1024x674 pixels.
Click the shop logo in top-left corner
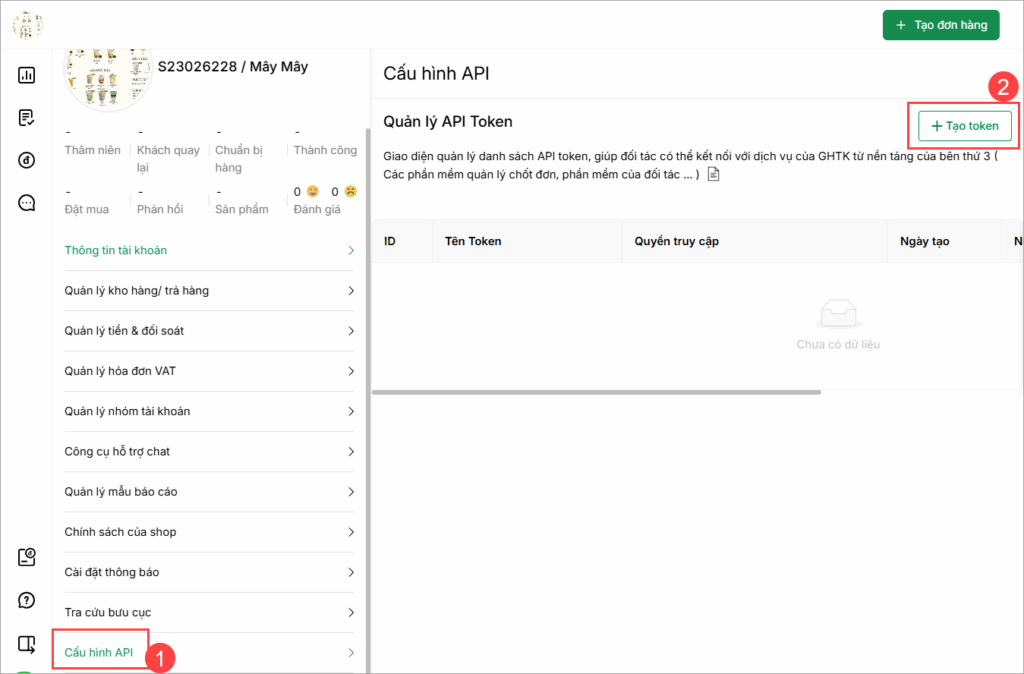click(27, 25)
